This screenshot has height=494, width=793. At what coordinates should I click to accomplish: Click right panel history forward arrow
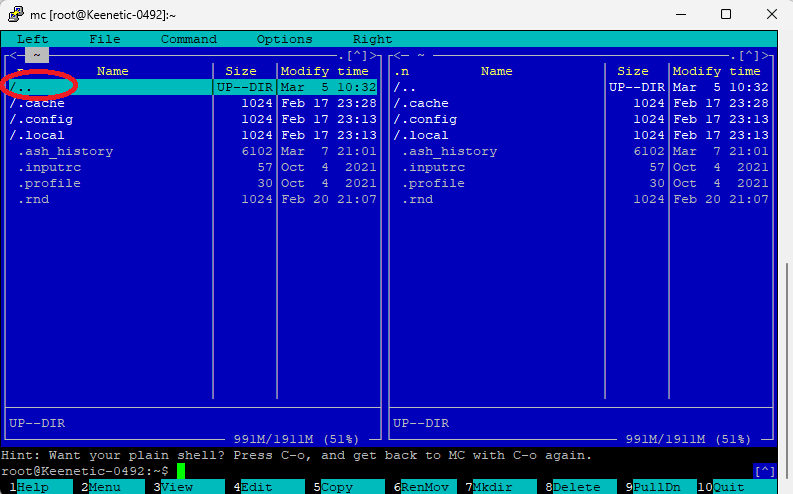click(x=765, y=55)
